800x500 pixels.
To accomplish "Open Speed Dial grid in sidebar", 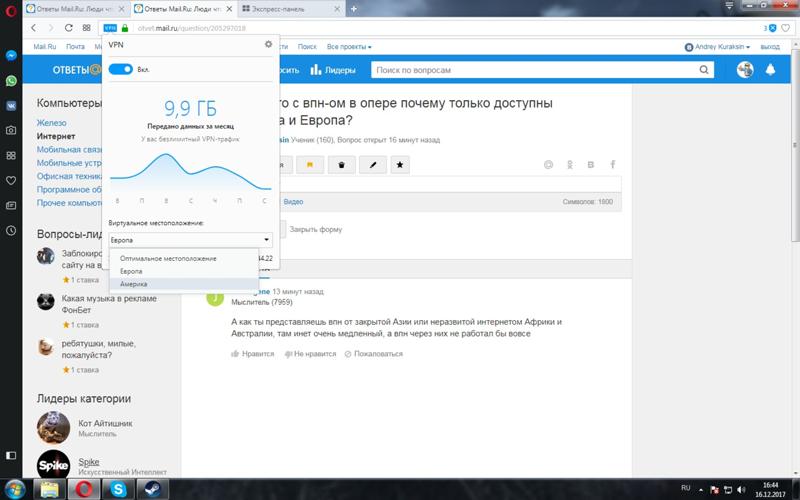I will coord(11,155).
